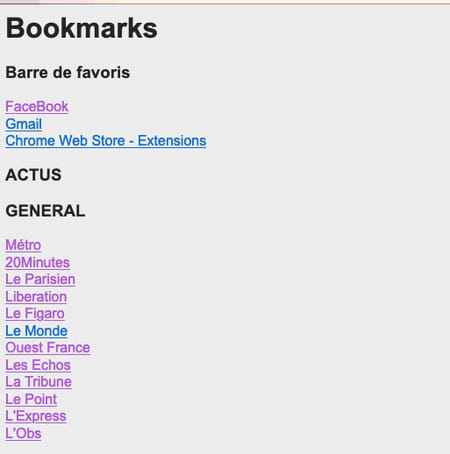Go to the Le Point link
450x454 pixels.
coord(31,399)
